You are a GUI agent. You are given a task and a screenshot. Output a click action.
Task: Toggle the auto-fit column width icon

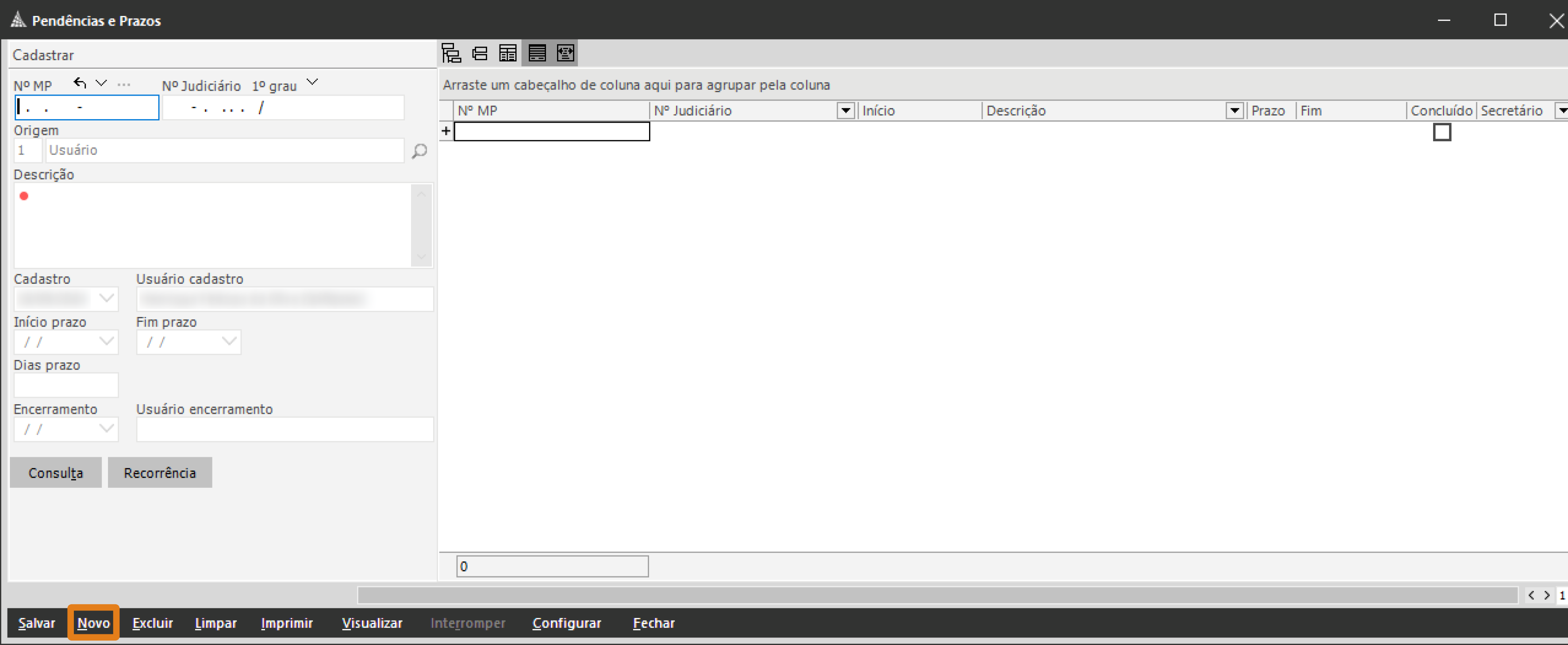[565, 54]
